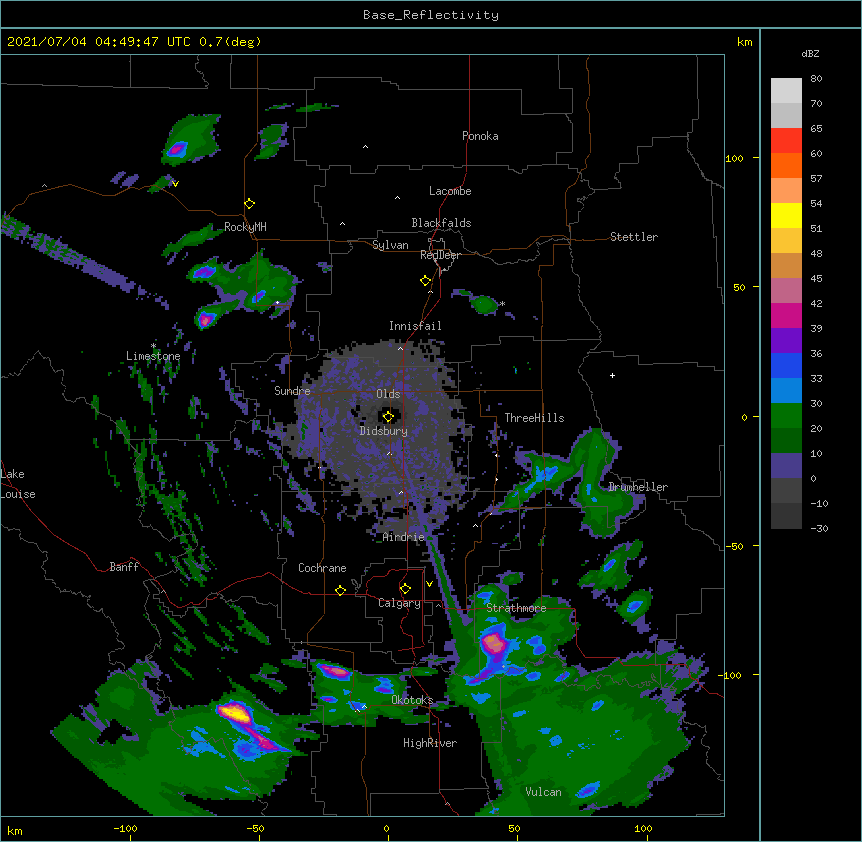
Task: Click the 80 dBZ light gray swatch
Action: (786, 91)
